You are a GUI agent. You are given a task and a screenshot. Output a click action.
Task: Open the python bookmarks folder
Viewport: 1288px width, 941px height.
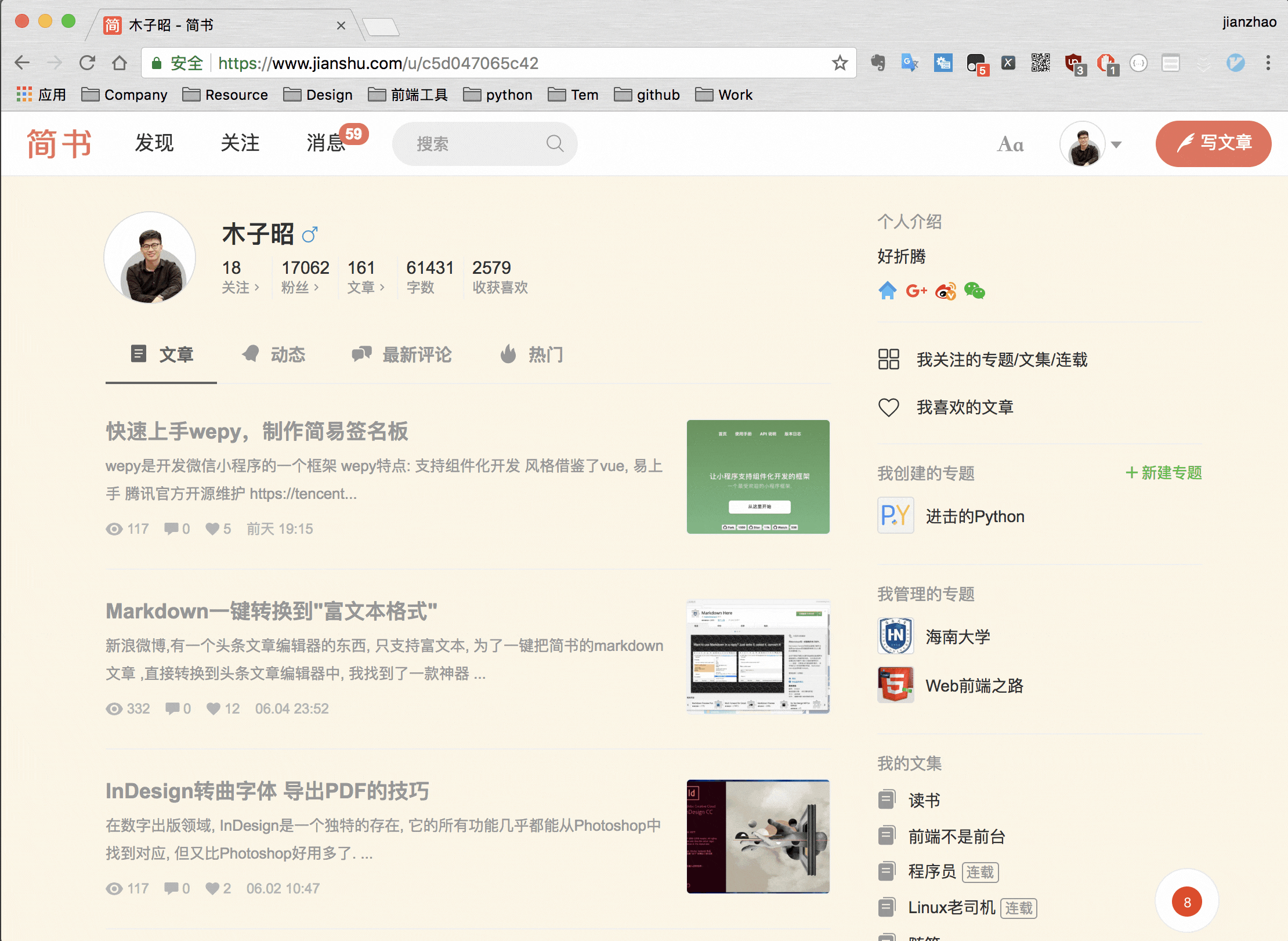pos(498,94)
